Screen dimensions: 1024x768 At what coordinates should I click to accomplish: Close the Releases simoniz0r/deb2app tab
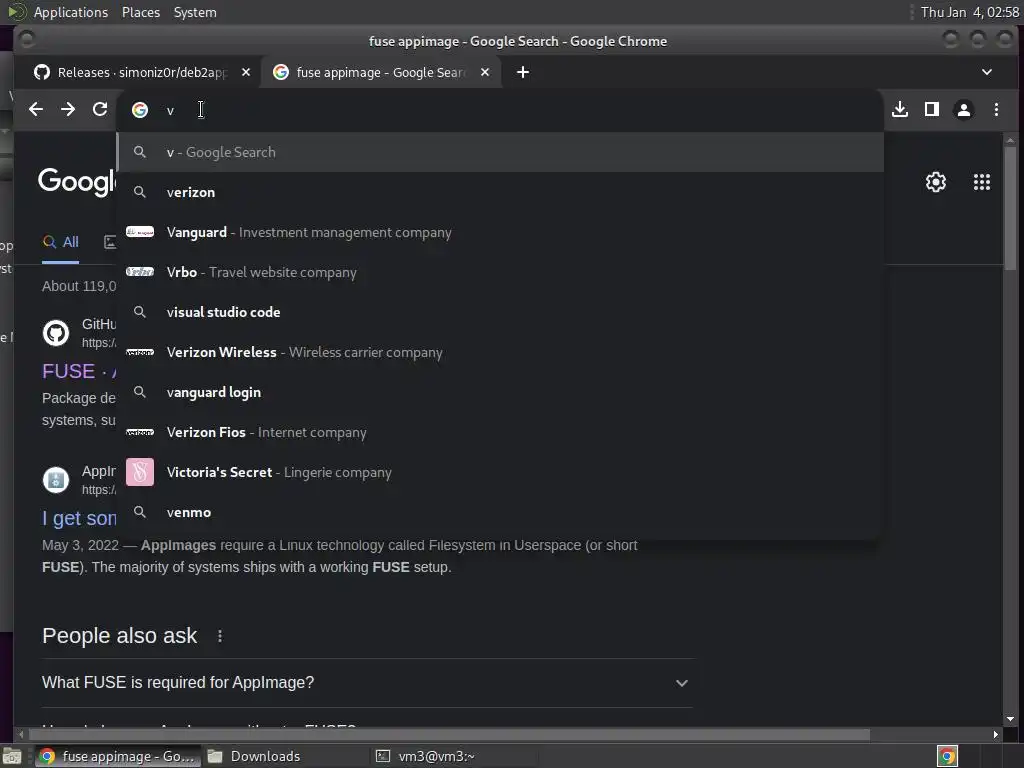click(x=246, y=72)
